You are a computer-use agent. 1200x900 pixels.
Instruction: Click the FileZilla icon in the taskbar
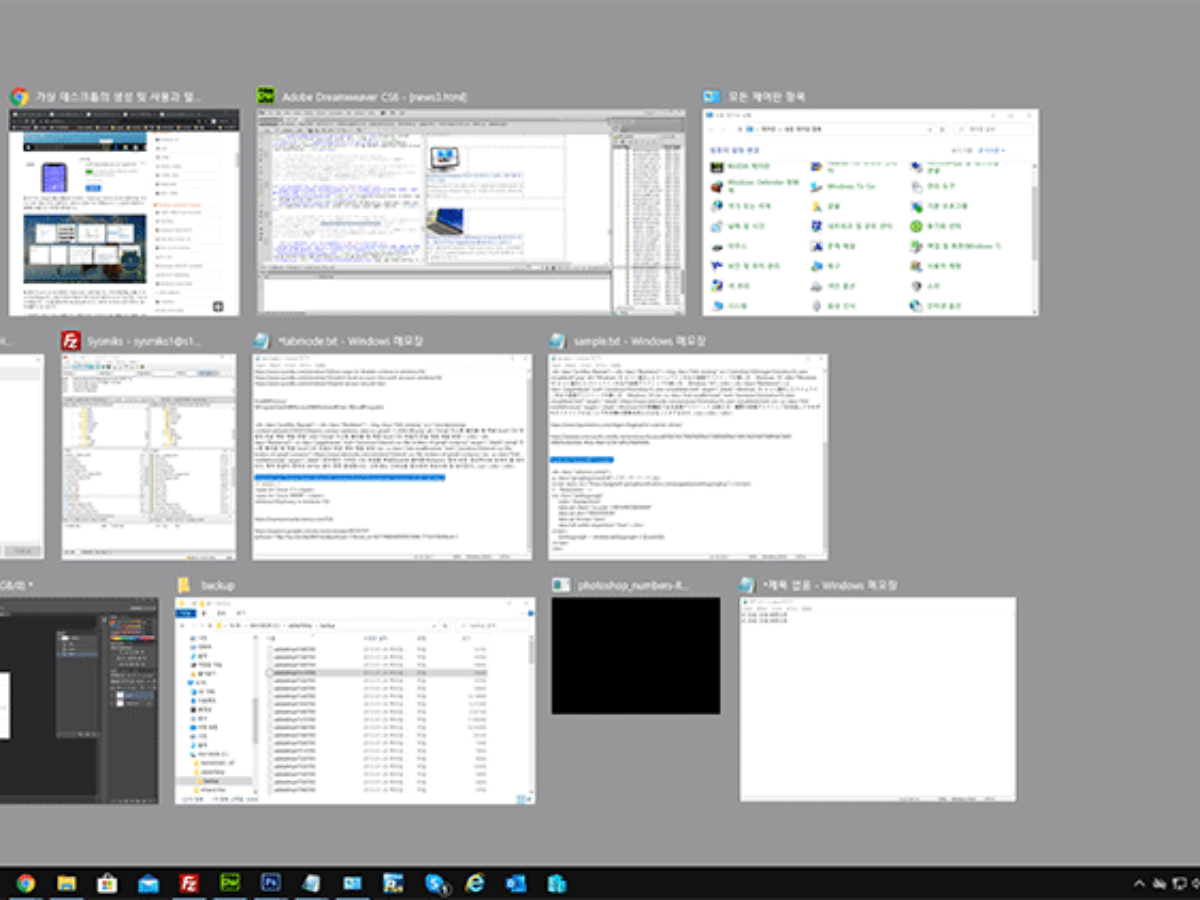(188, 883)
